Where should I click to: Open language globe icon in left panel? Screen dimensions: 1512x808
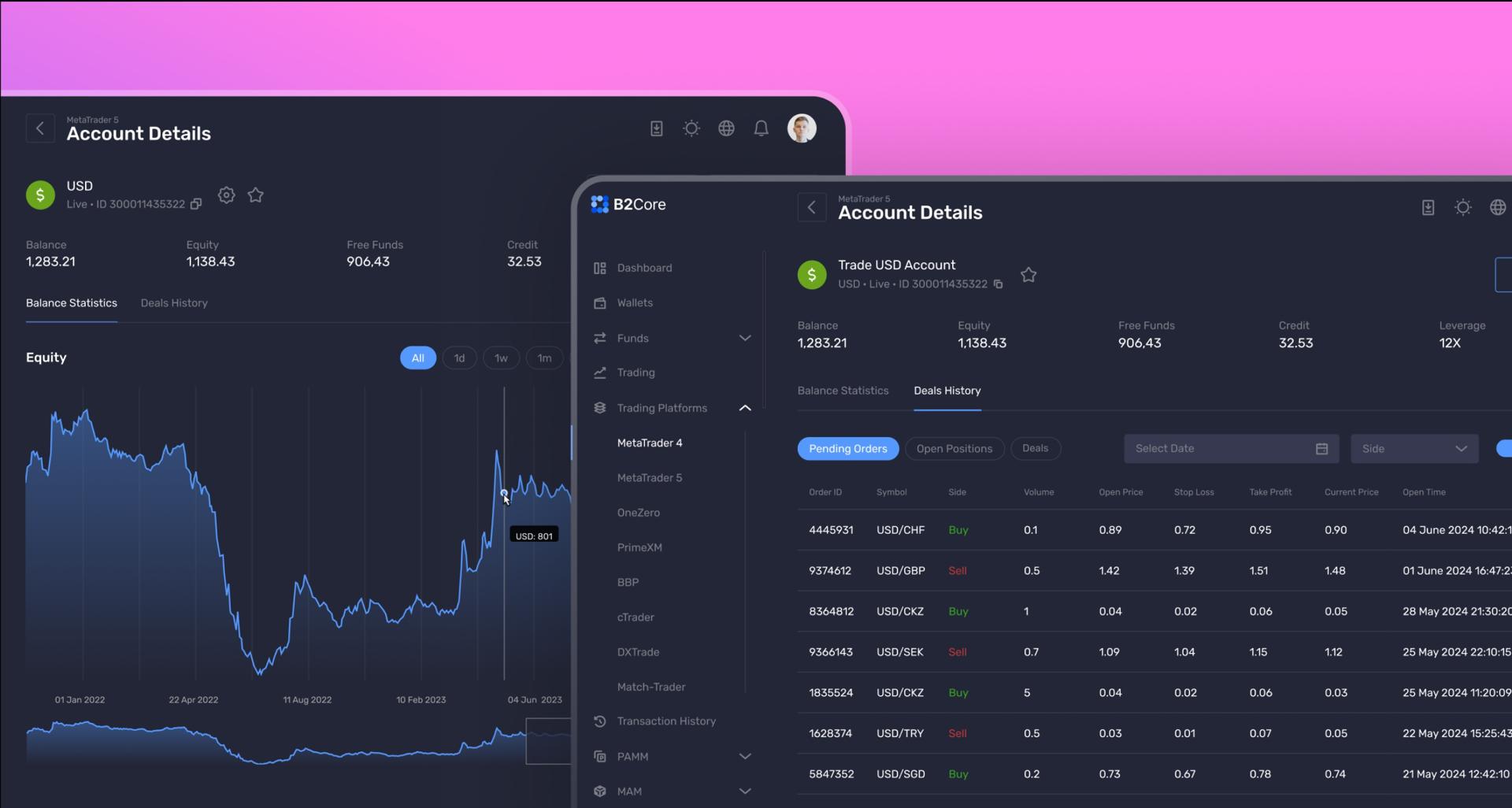coord(726,128)
